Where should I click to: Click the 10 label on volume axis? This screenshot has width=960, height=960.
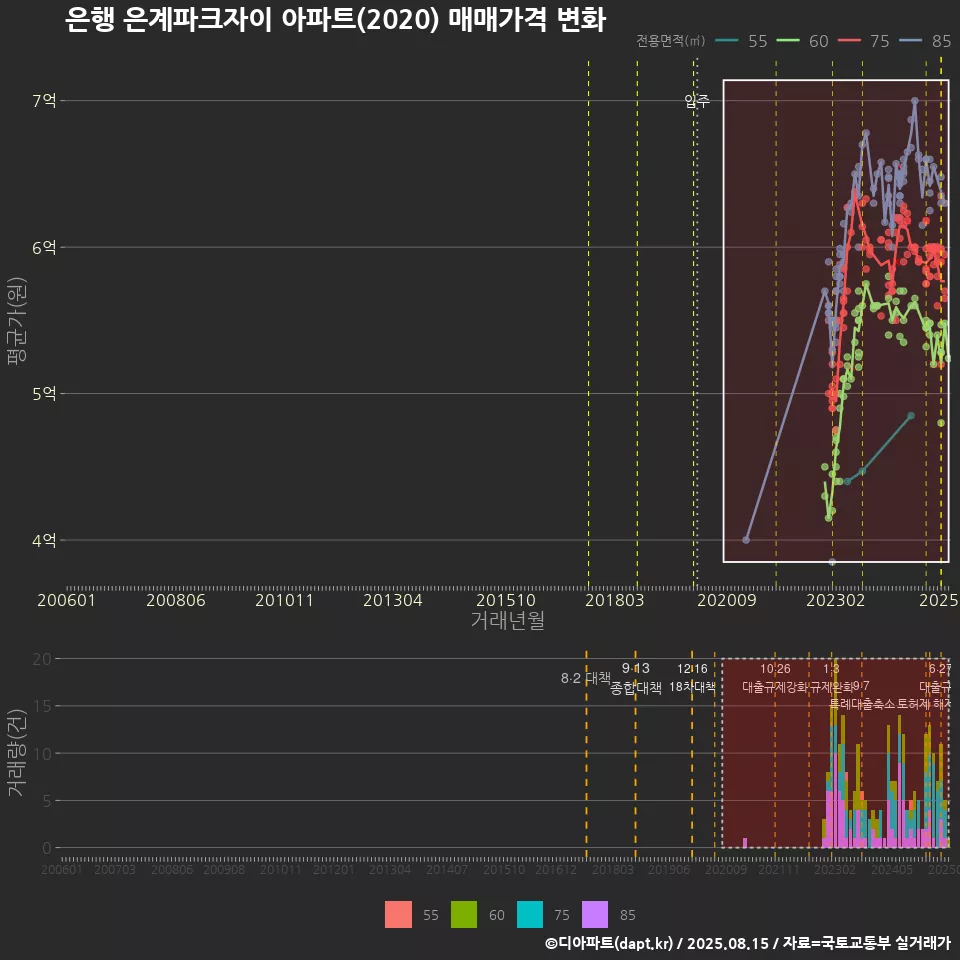click(42, 754)
